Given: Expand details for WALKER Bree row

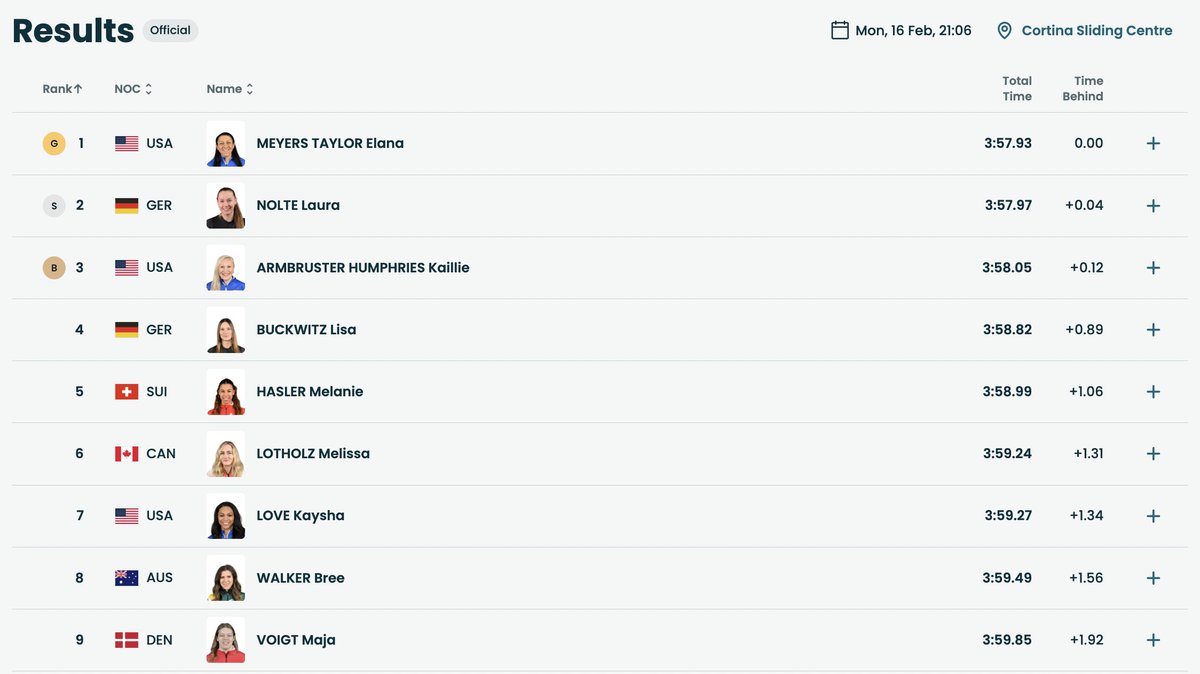Looking at the screenshot, I should [x=1153, y=577].
